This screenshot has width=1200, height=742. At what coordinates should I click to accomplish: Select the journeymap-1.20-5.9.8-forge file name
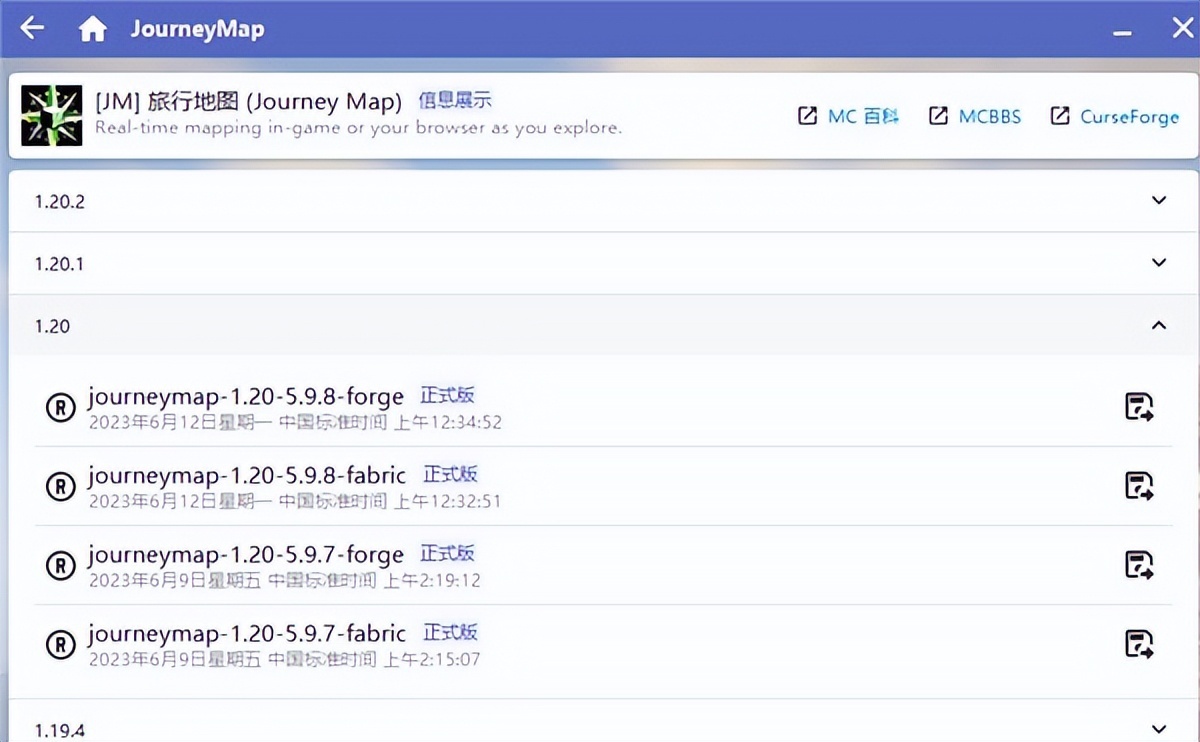(246, 396)
